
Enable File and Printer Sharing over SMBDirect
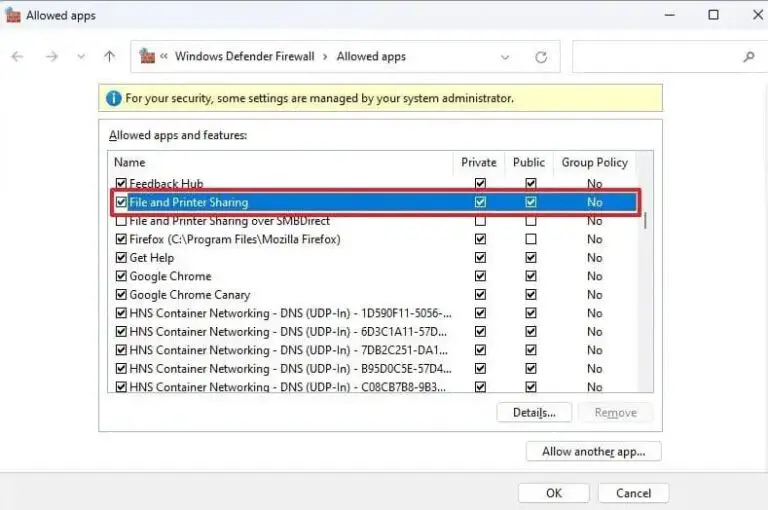click(121, 221)
